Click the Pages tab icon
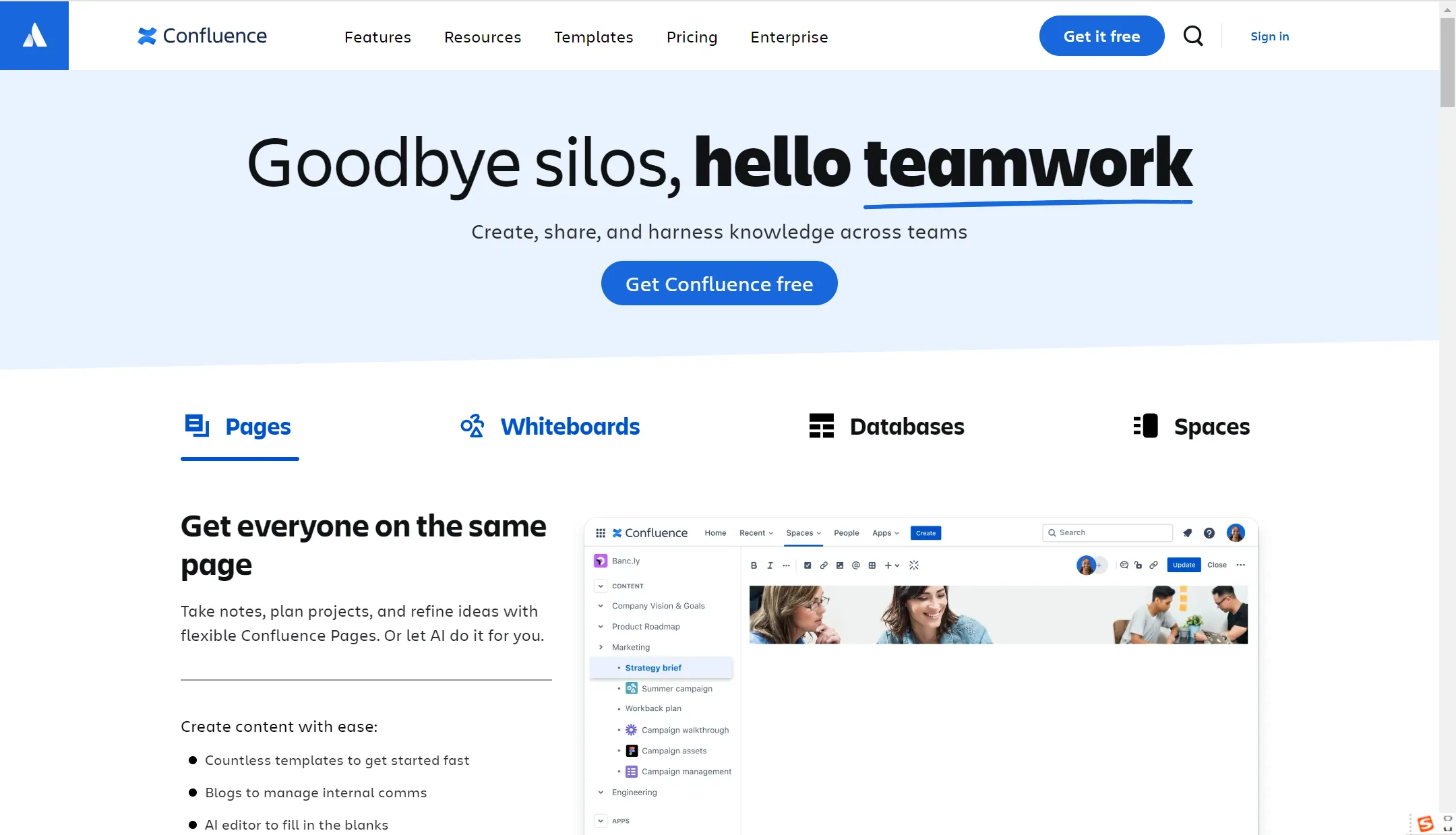 point(197,426)
